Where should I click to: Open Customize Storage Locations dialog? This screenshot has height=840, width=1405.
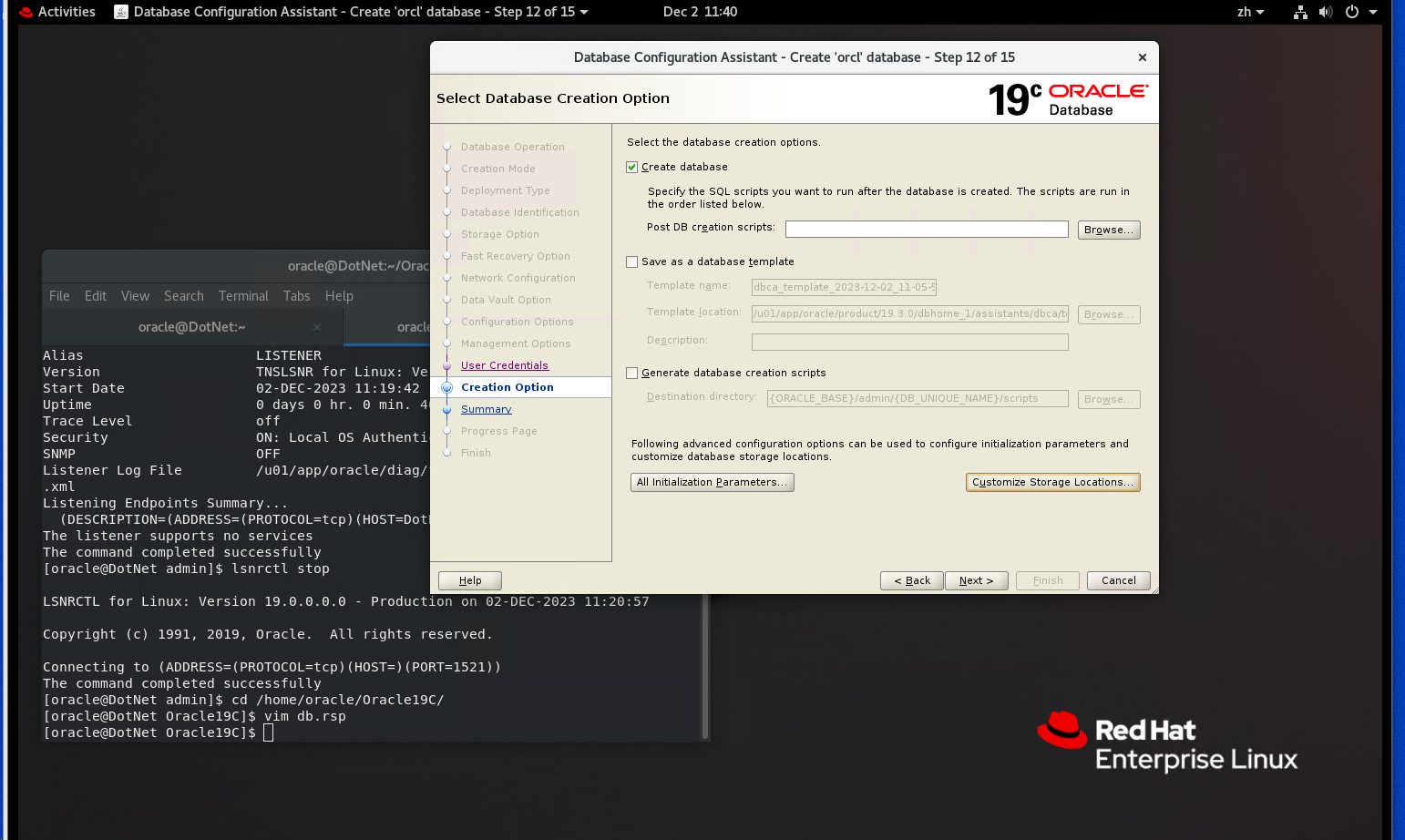pyautogui.click(x=1053, y=483)
